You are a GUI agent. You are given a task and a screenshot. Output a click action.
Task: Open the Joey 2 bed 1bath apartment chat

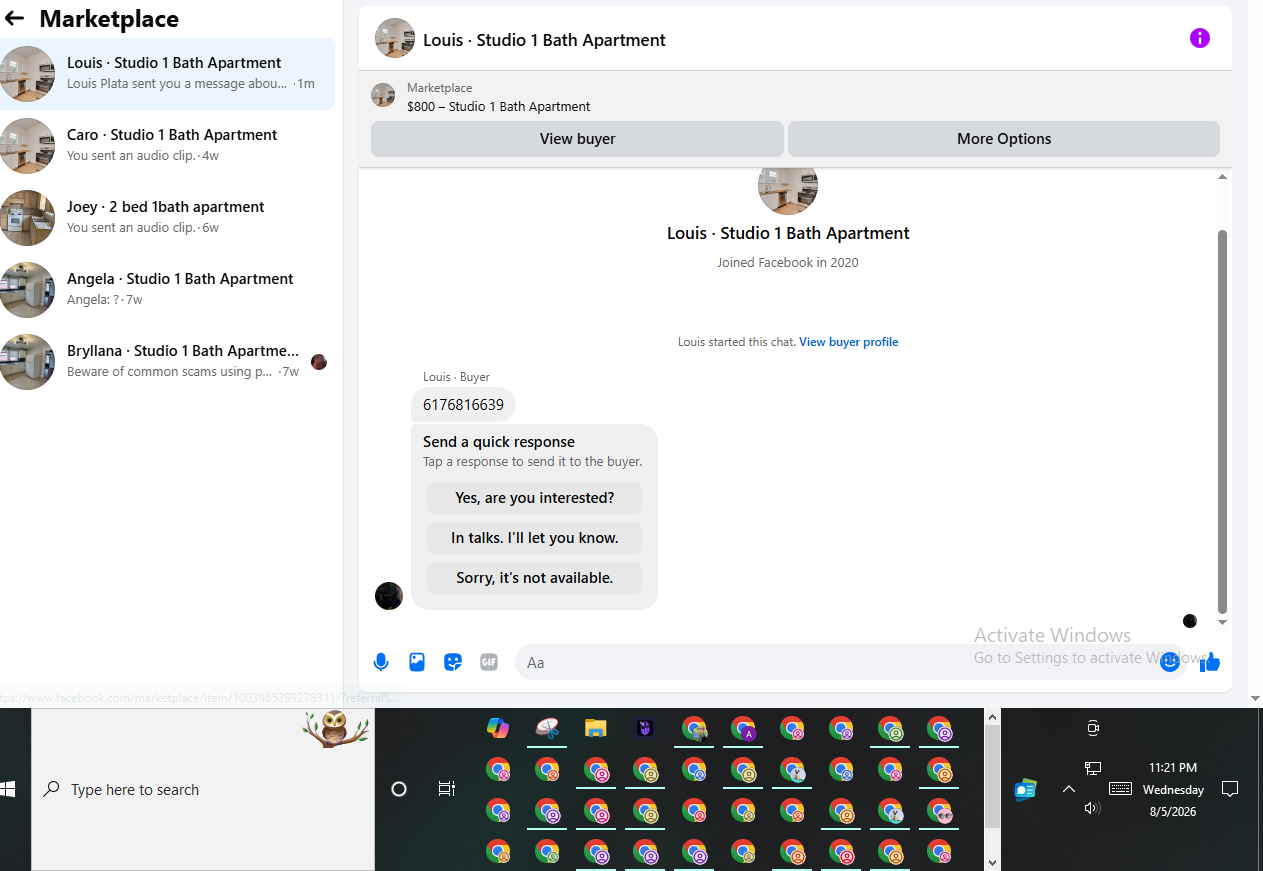(167, 217)
